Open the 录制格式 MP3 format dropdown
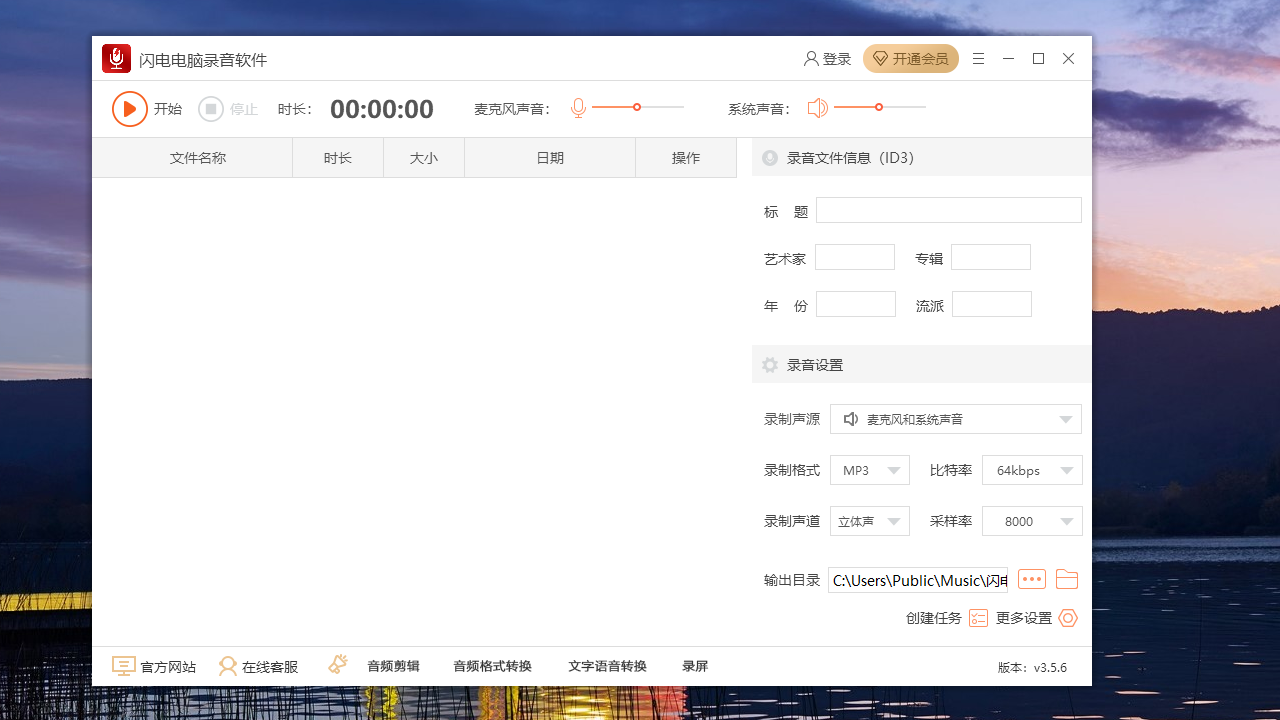 tap(894, 469)
